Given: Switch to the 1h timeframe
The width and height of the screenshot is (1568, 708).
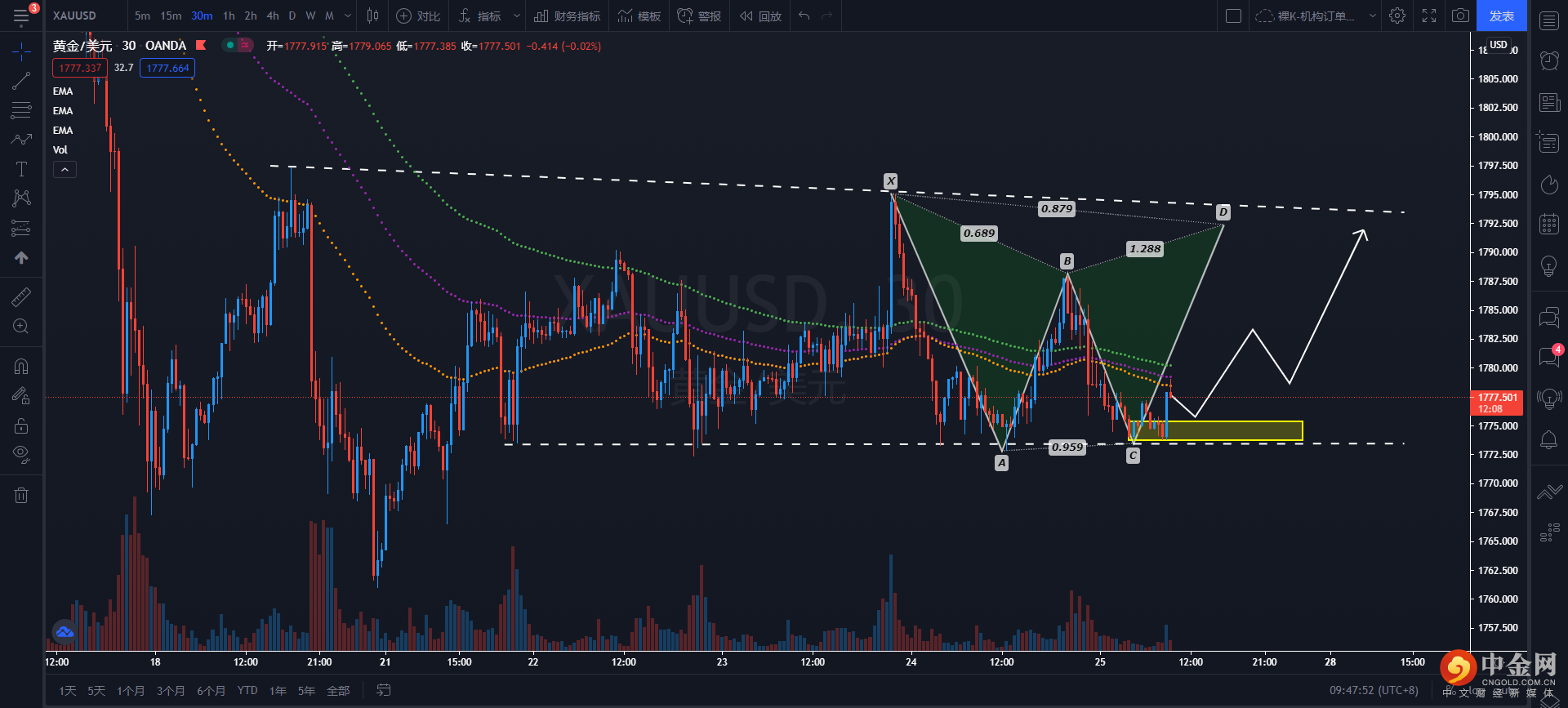Looking at the screenshot, I should (x=229, y=16).
